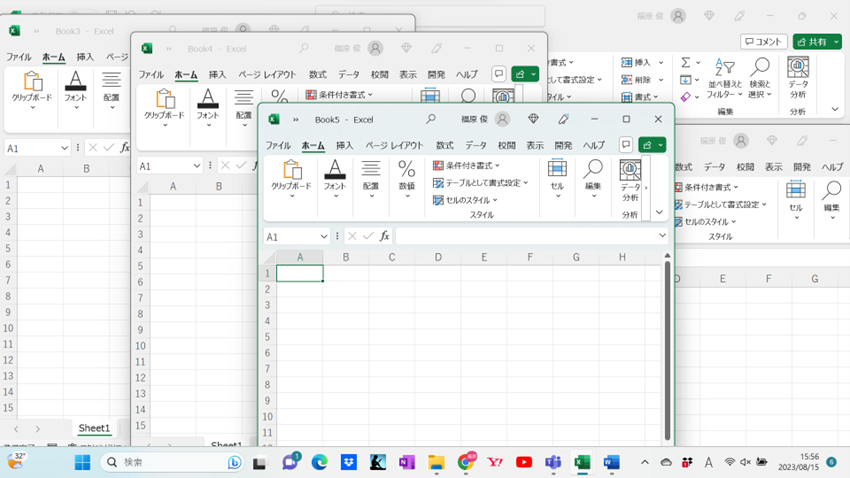Click Data Analysis icon in top-right back window
The image size is (850, 478).
point(798,77)
